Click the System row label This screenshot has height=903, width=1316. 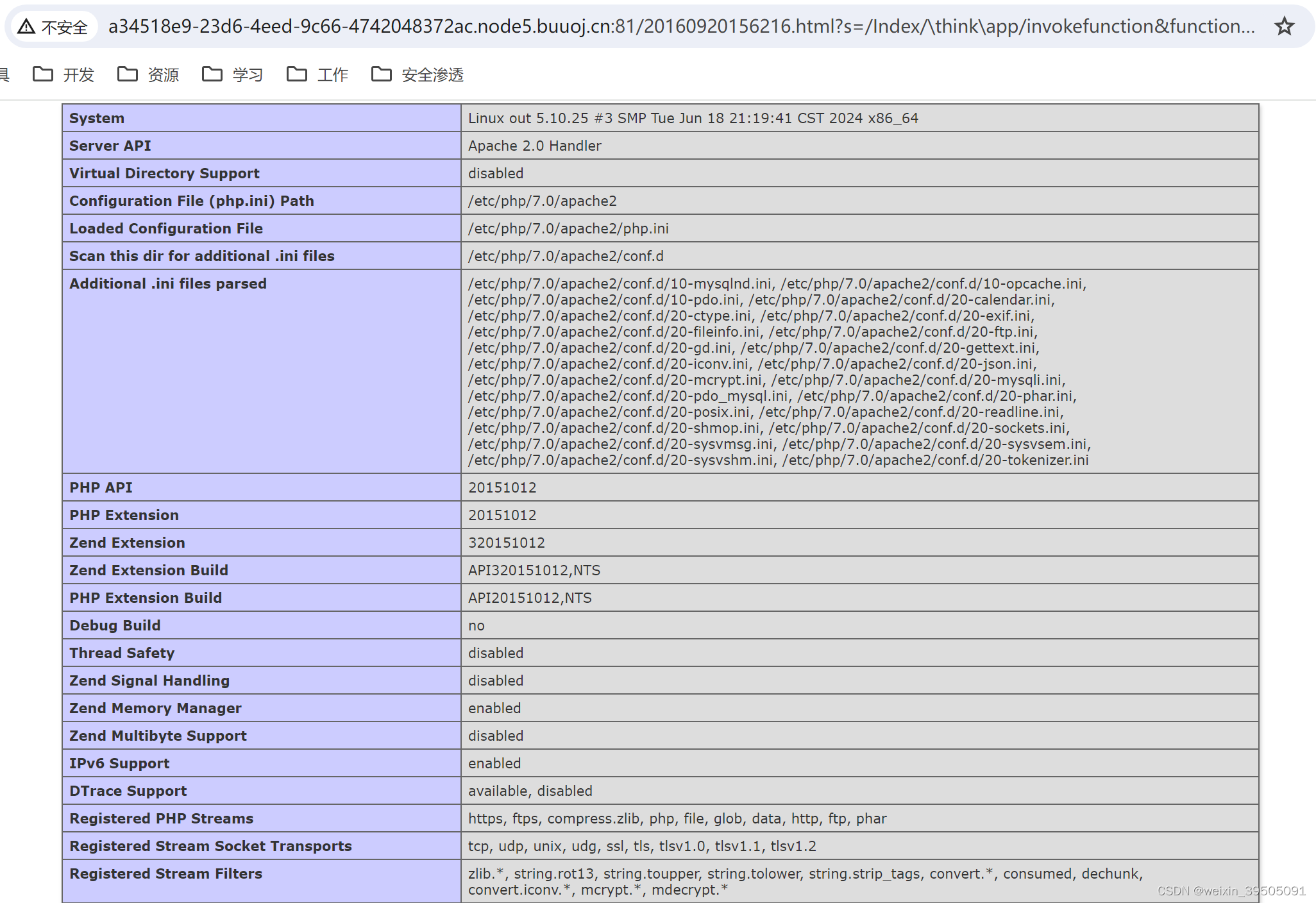pyautogui.click(x=97, y=118)
